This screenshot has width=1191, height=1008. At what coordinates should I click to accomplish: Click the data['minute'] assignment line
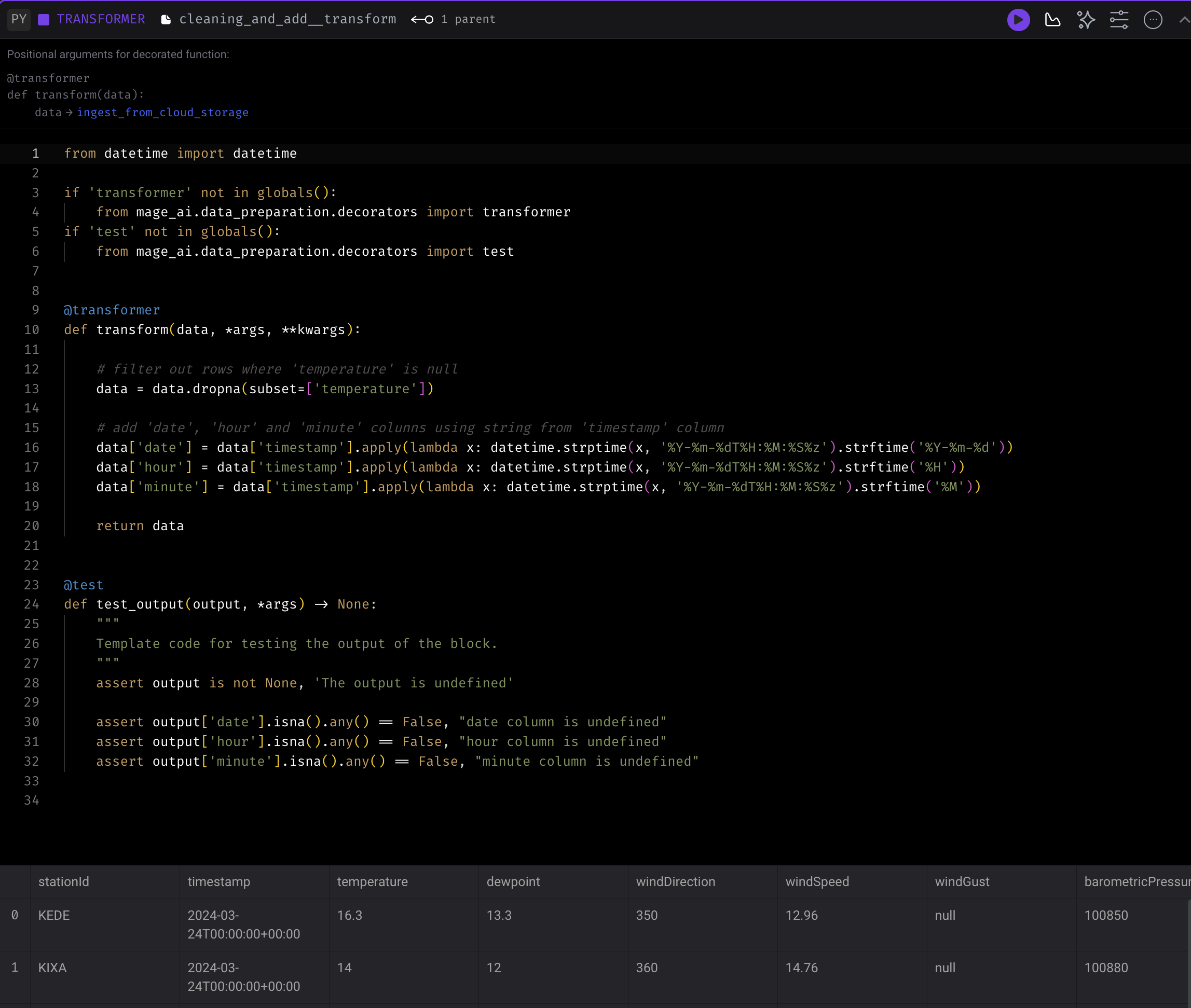click(x=538, y=487)
